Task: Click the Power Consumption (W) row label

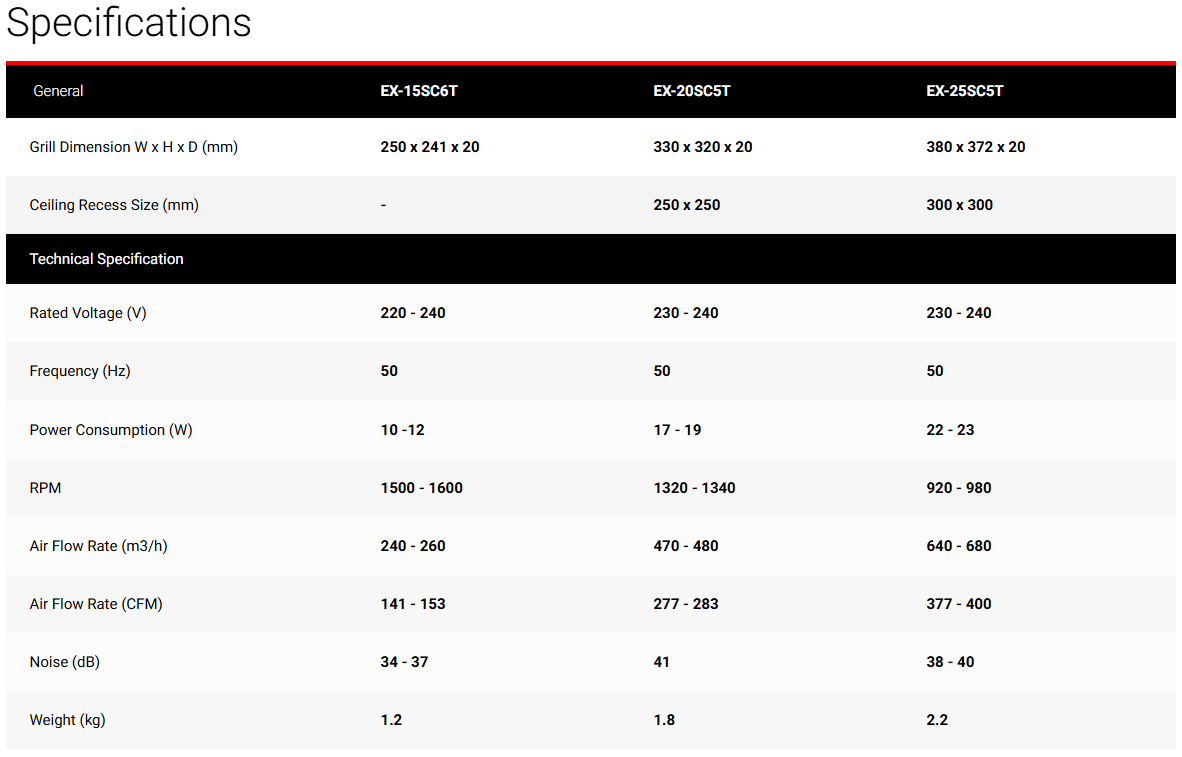Action: (x=111, y=430)
